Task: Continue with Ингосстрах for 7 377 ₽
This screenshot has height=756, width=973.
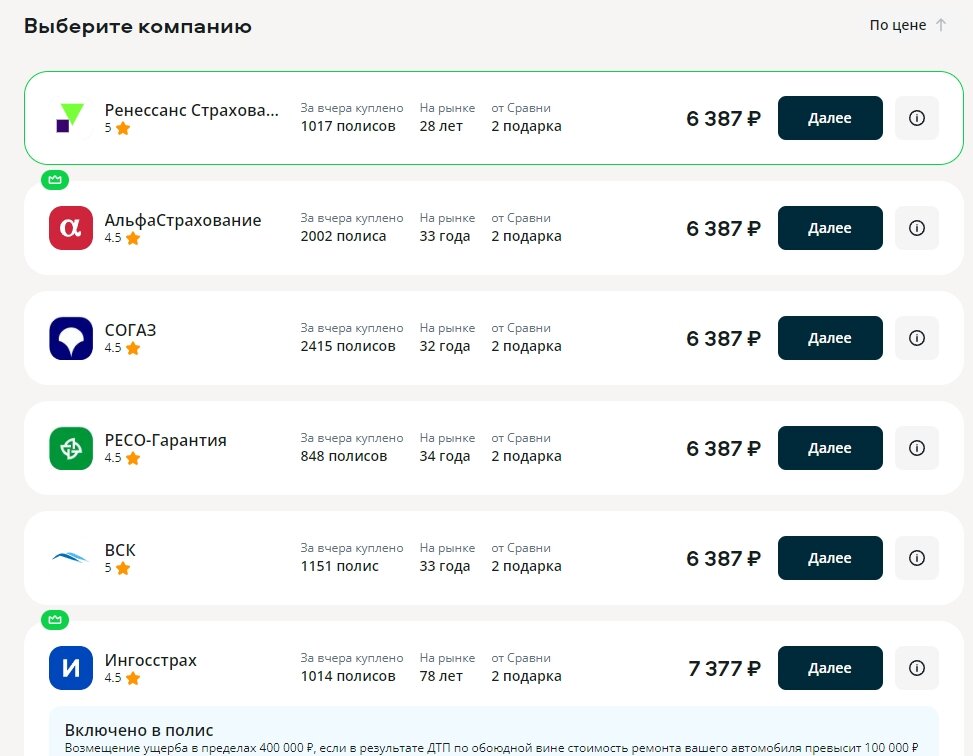Action: [x=830, y=668]
